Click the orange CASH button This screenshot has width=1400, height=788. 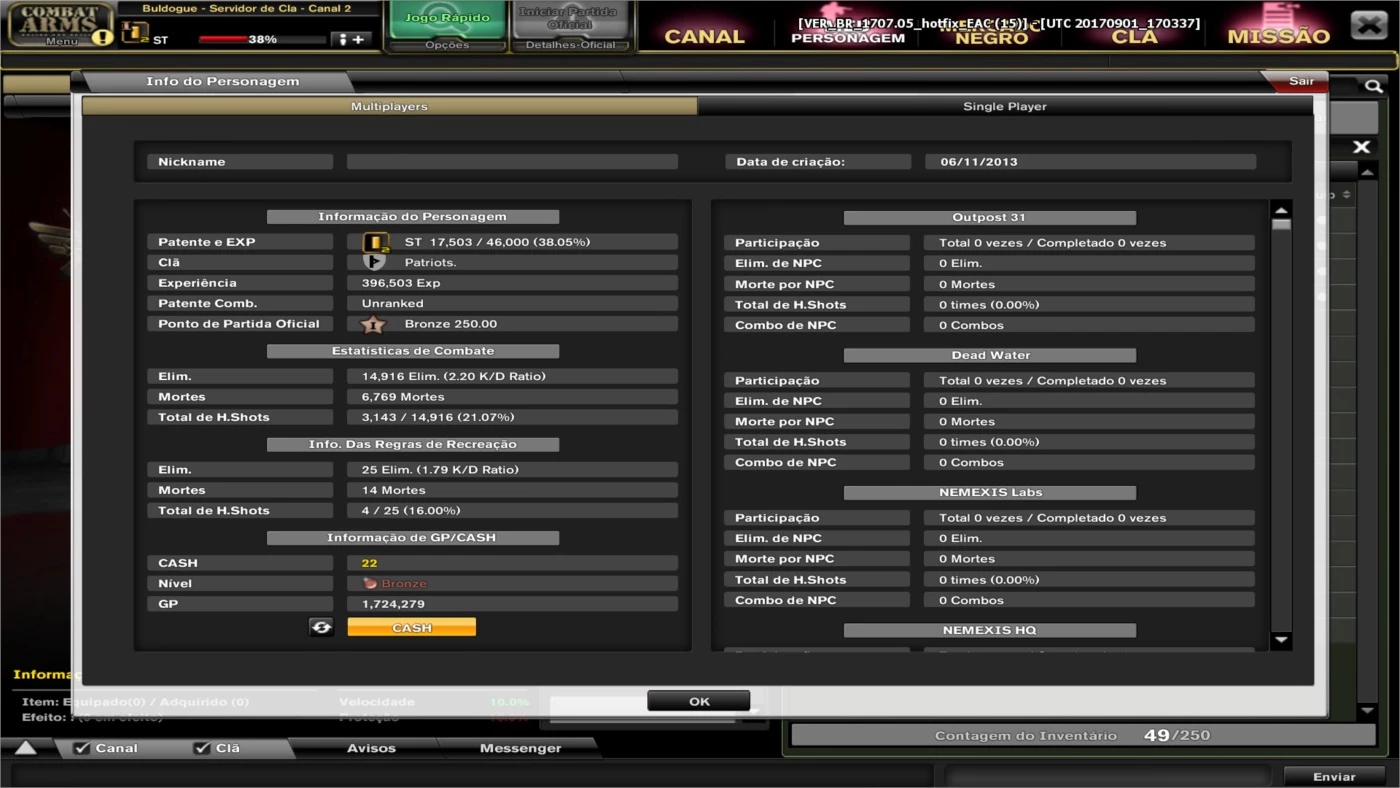(412, 627)
